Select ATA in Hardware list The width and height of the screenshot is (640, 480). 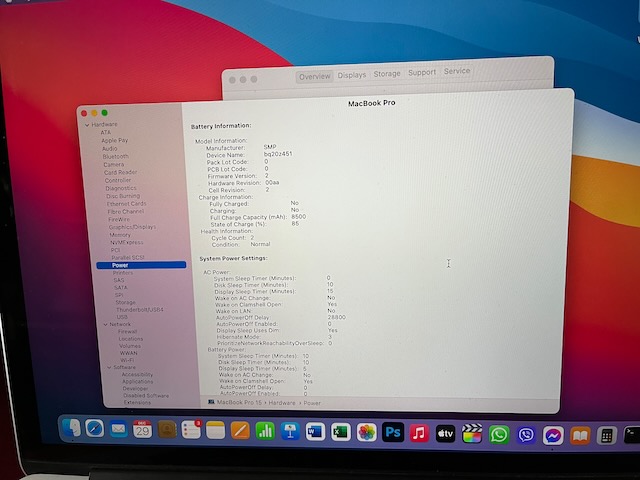point(106,132)
